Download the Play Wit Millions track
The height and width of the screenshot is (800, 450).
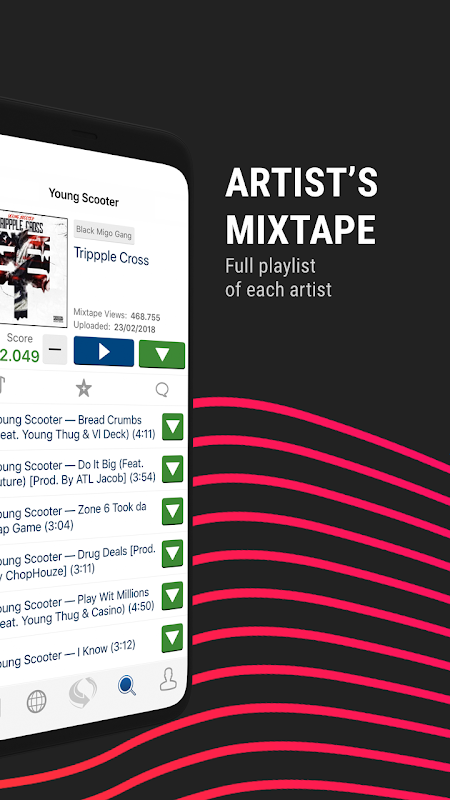coord(172,595)
